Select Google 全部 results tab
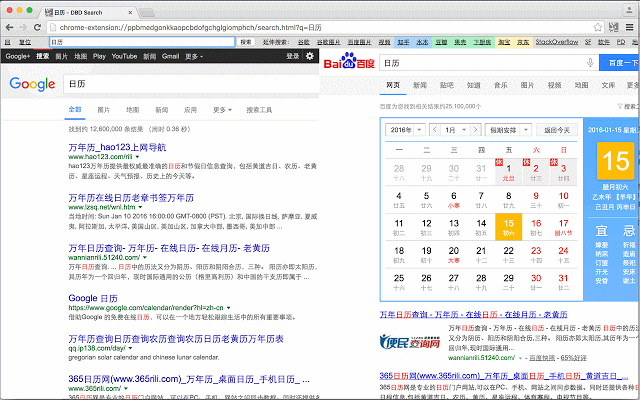The width and height of the screenshot is (640, 400). (75, 109)
